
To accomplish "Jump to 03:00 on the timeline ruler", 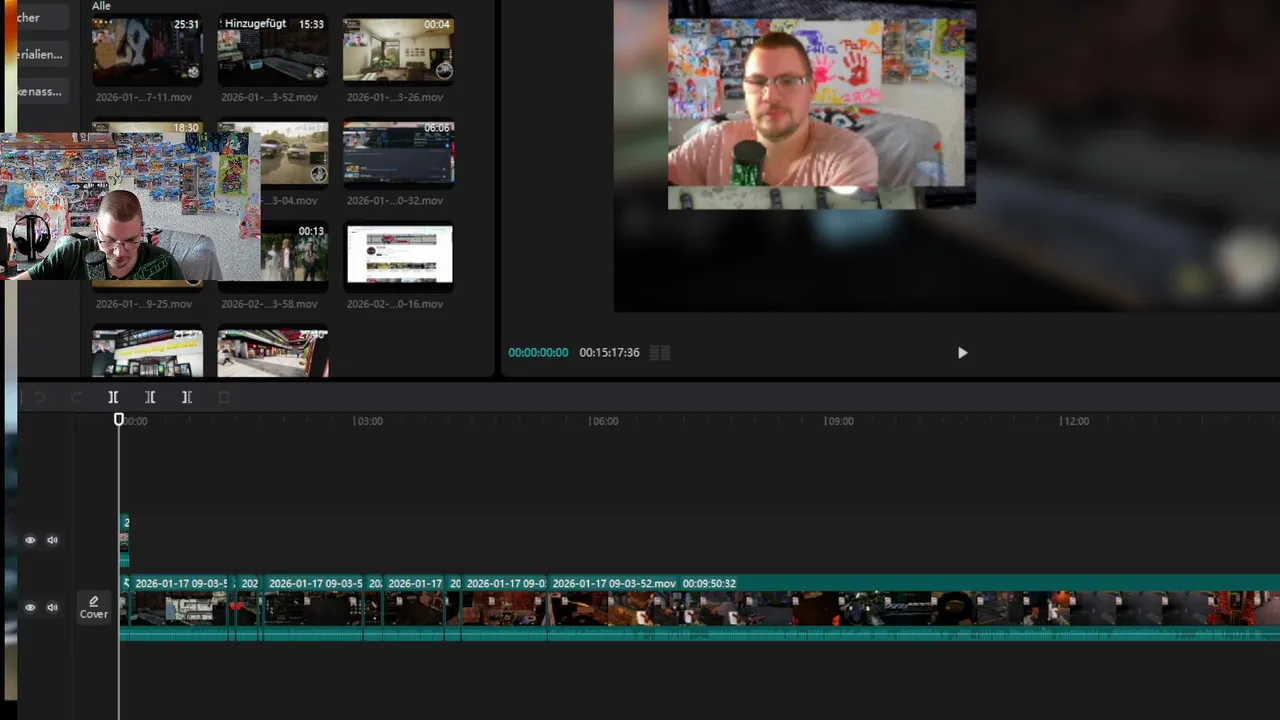I will 368,421.
